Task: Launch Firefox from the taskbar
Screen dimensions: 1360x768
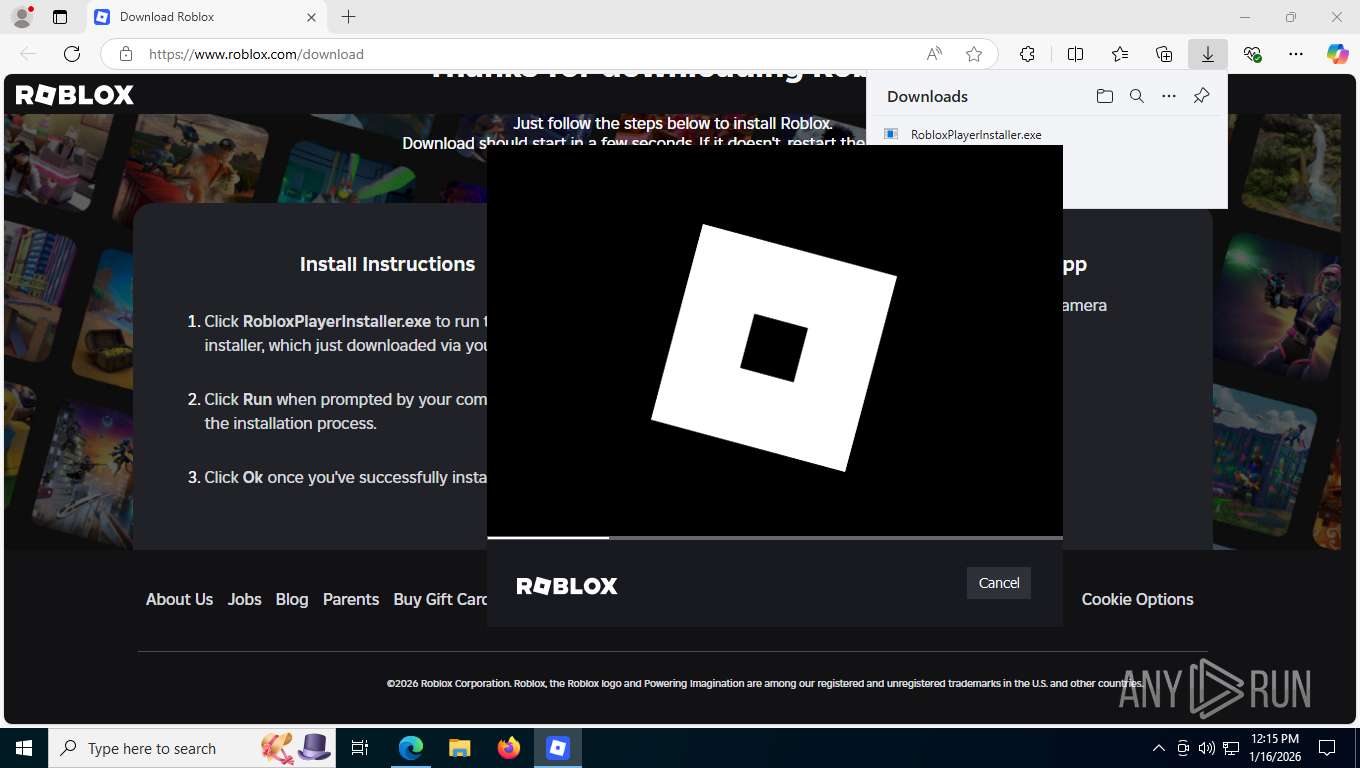Action: click(x=508, y=748)
